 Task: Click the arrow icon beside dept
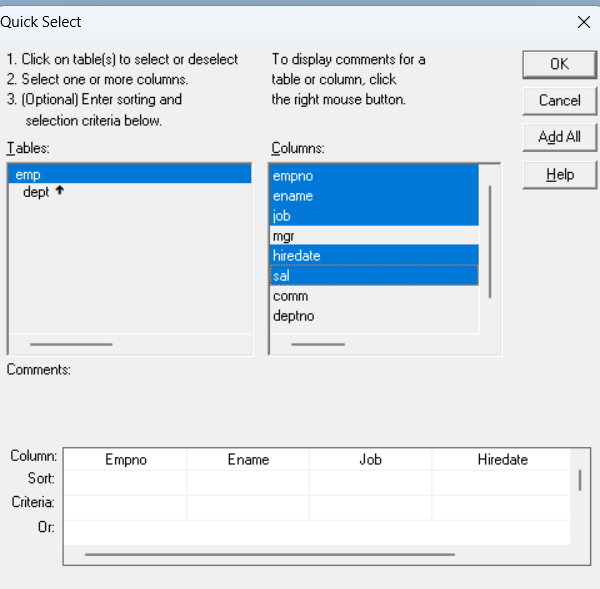(59, 190)
